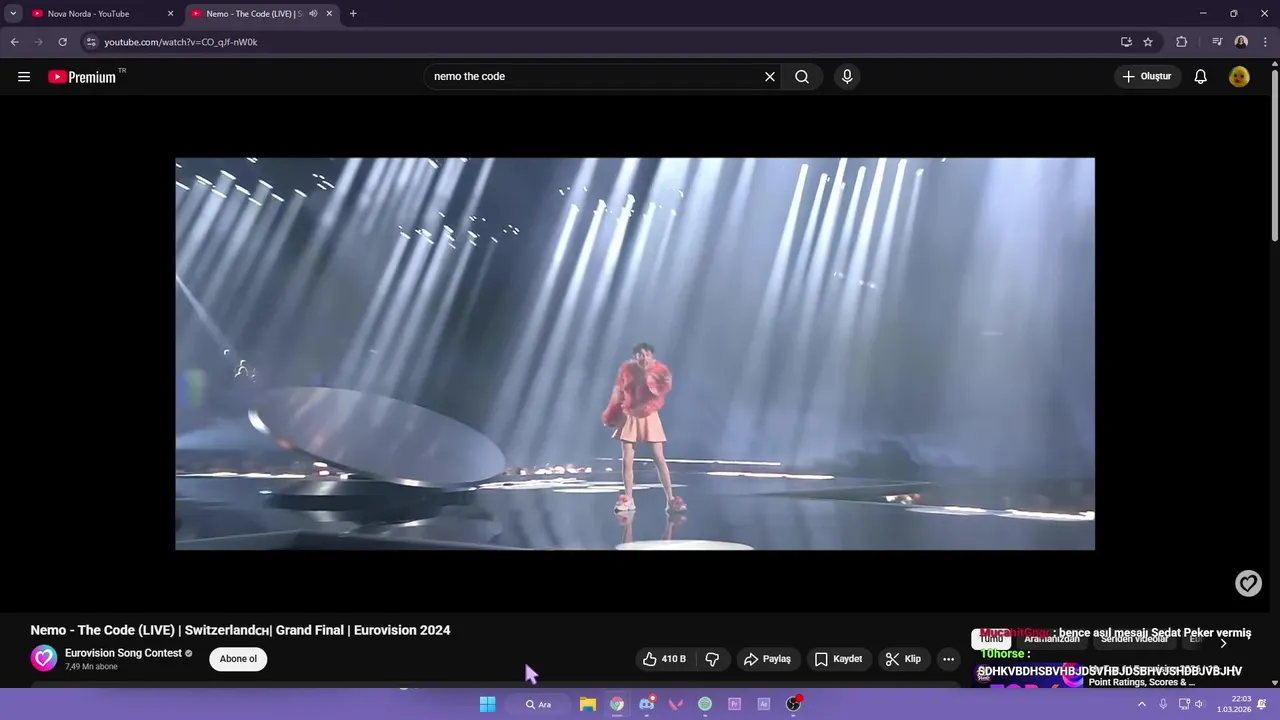Close the Nova Norda tab
Screen dimensions: 1280x720
(x=170, y=14)
